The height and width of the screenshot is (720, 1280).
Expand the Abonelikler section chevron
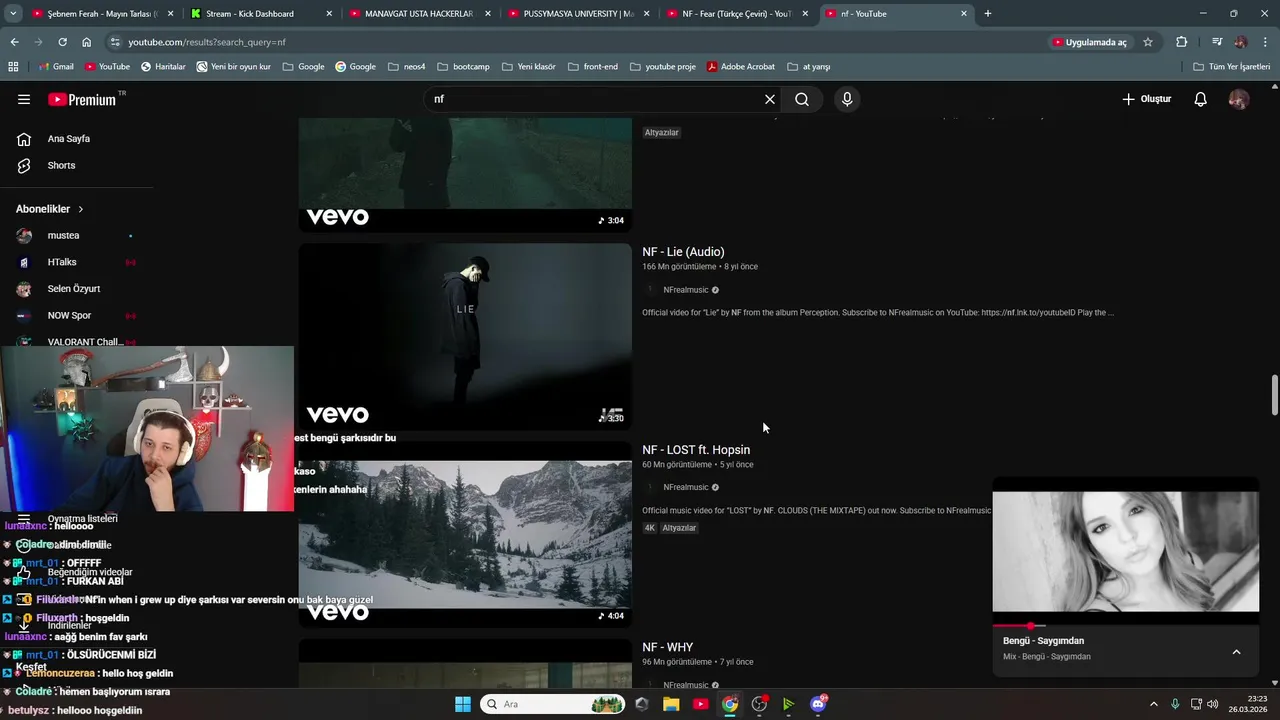[81, 209]
